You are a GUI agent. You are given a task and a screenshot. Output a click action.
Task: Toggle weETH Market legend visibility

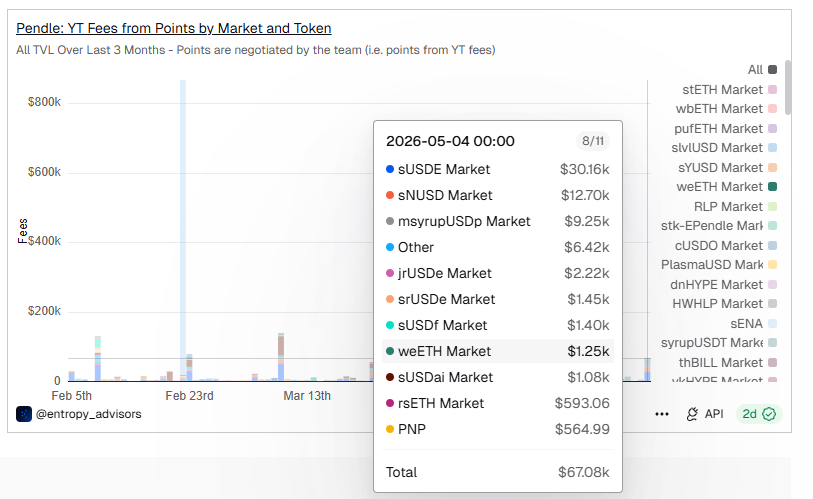point(726,187)
